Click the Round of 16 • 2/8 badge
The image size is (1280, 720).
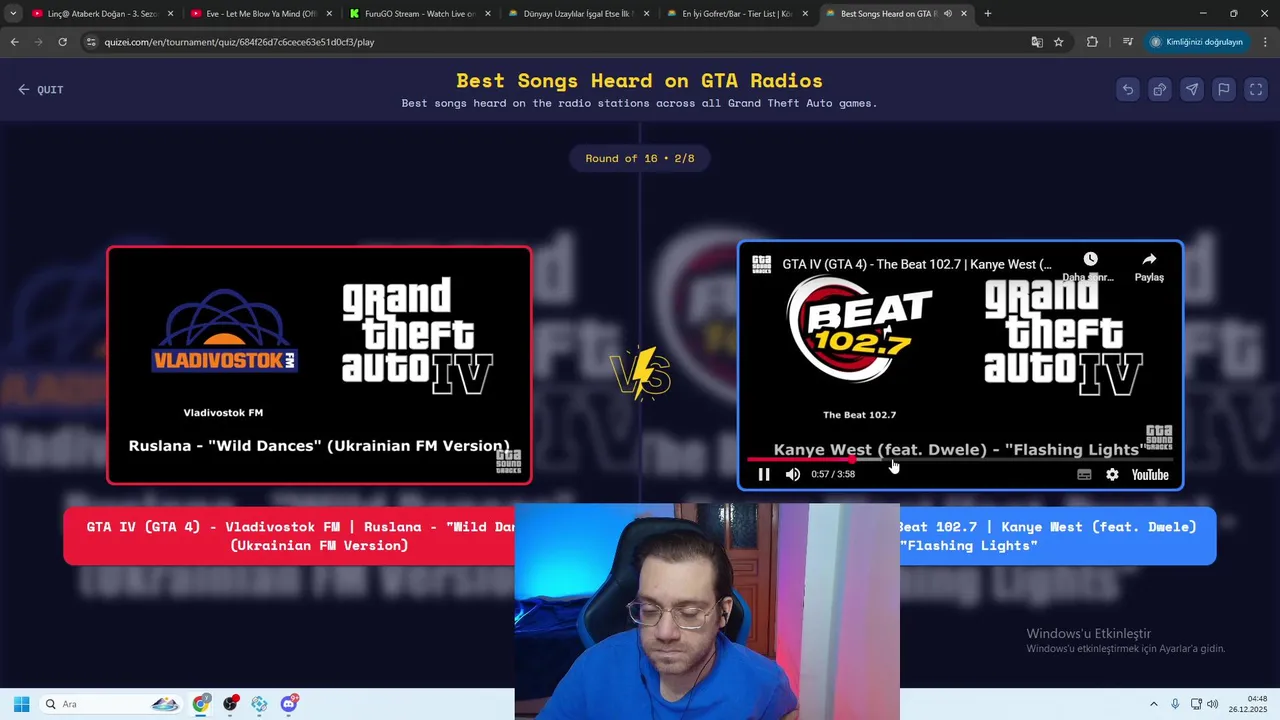click(x=640, y=158)
